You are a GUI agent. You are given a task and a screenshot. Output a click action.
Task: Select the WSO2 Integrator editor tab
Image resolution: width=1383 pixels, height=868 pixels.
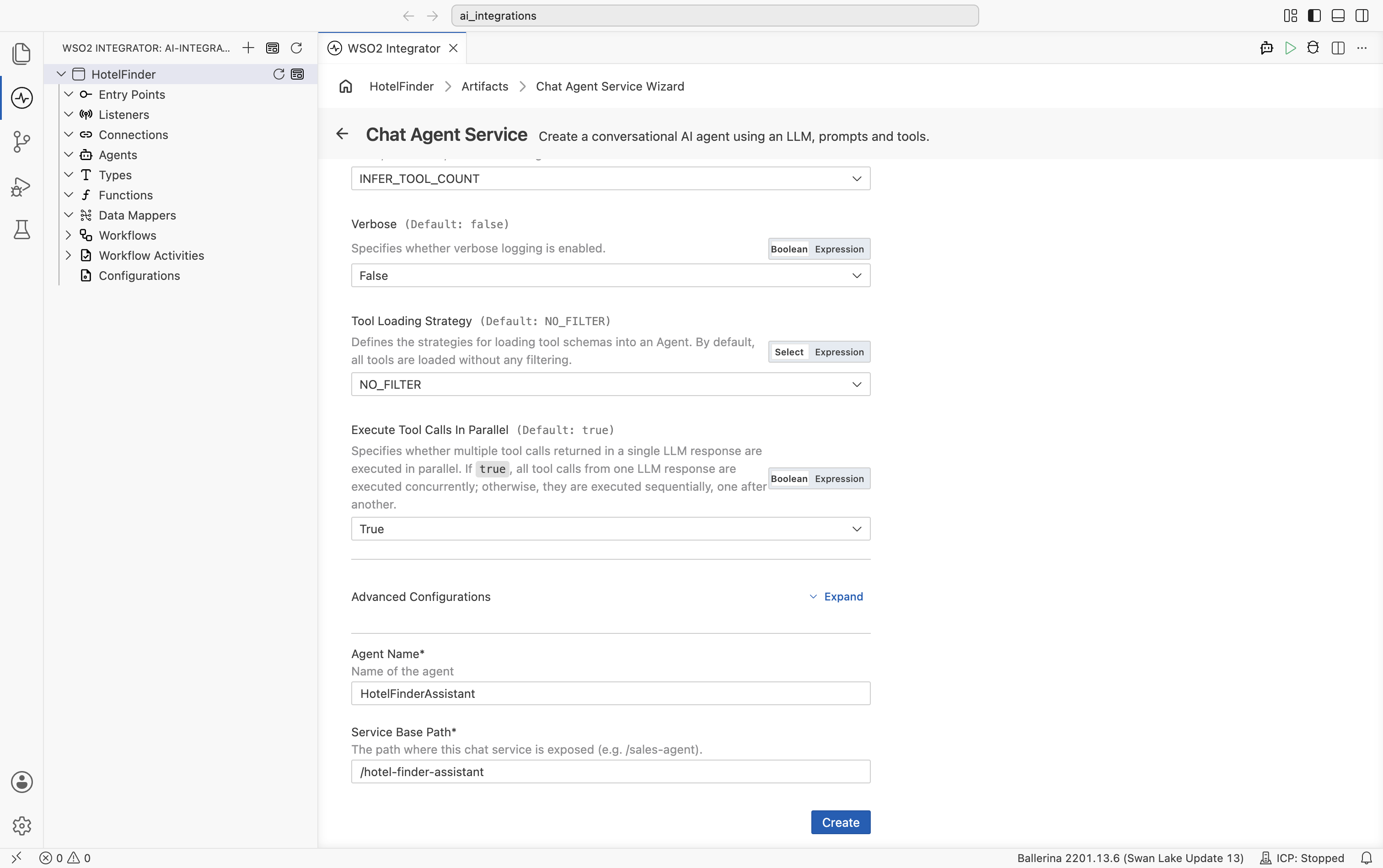(x=393, y=48)
